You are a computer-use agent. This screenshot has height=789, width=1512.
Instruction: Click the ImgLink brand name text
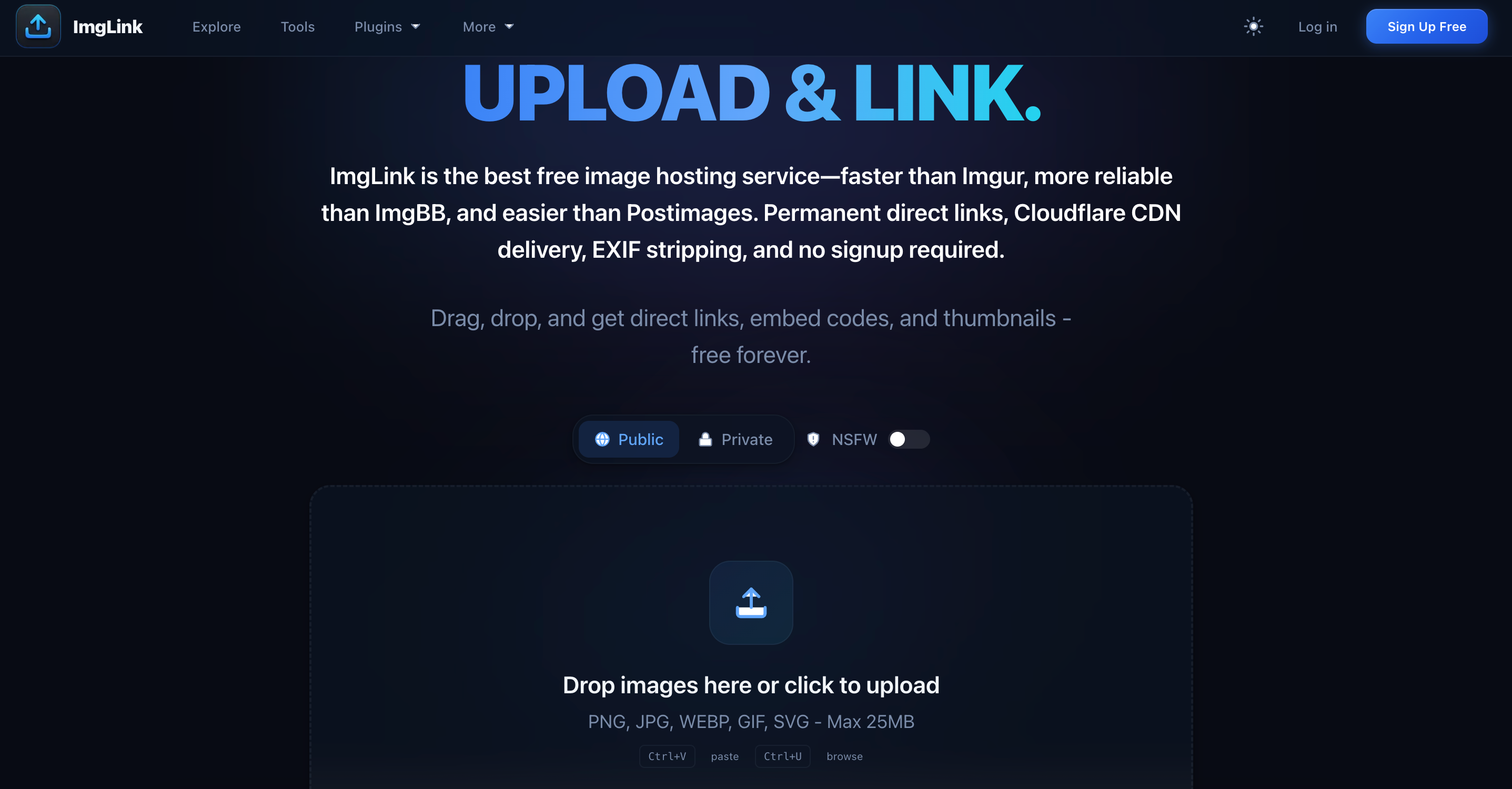tap(107, 26)
